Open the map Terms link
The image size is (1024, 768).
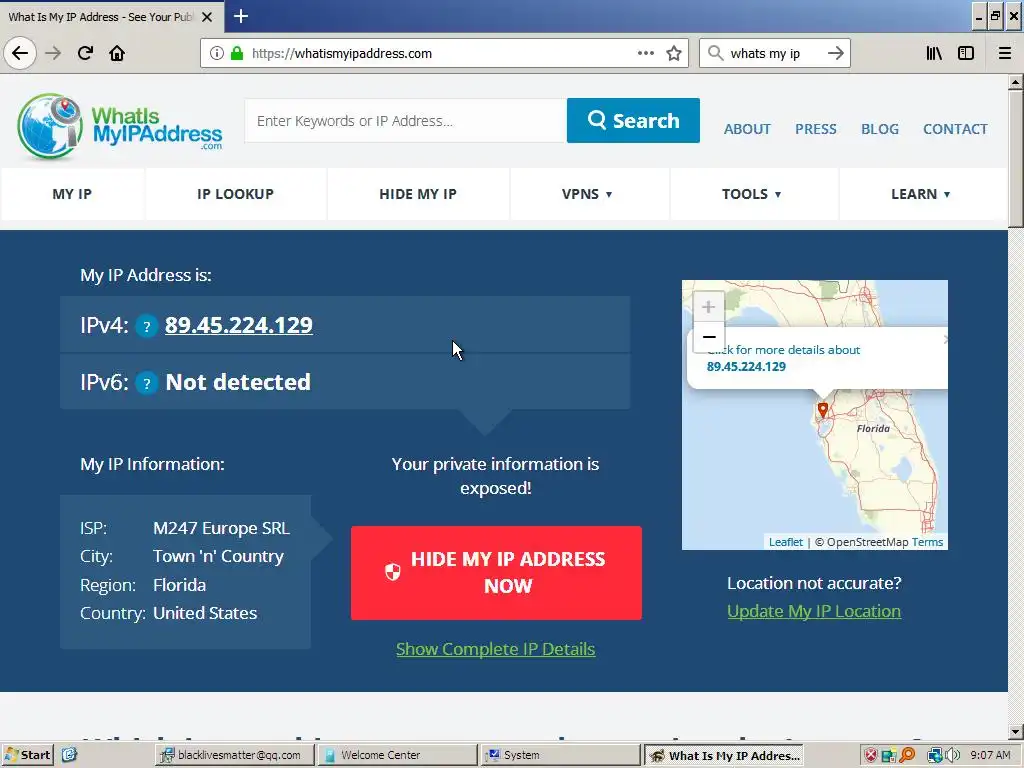tap(927, 542)
